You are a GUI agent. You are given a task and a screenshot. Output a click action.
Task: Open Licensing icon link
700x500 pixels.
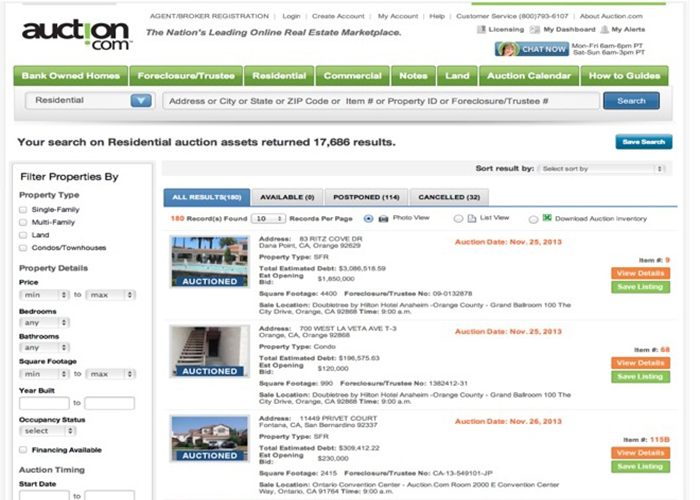[481, 29]
